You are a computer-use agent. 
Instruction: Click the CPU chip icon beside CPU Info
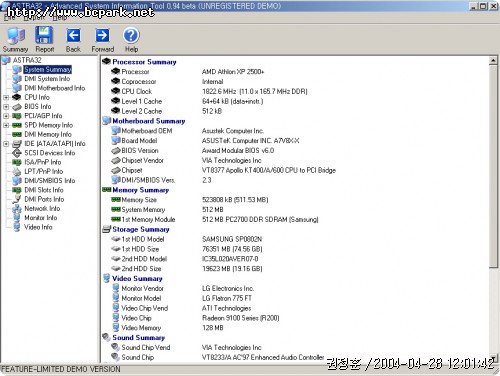(x=17, y=97)
